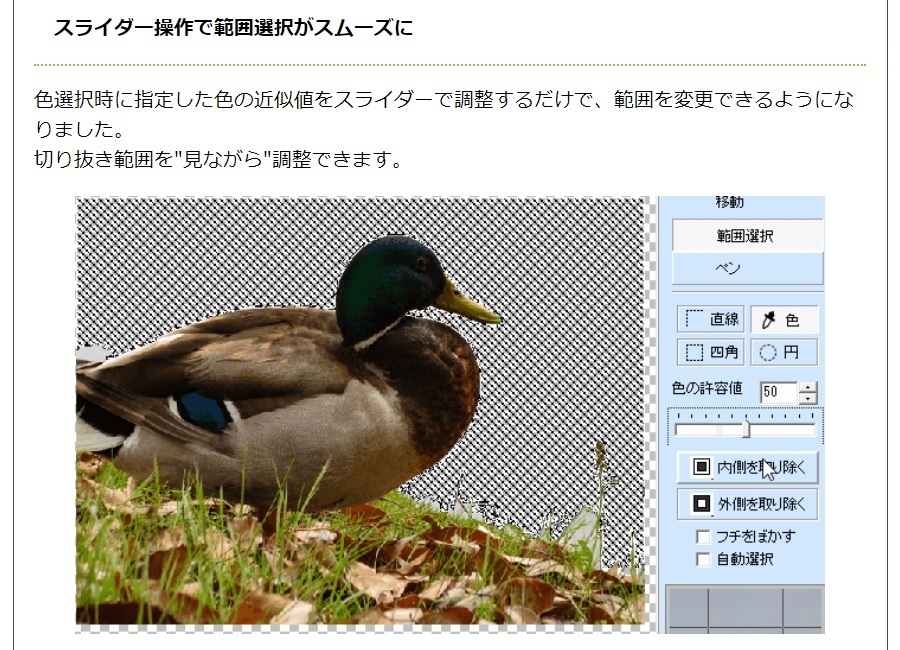Switch to the ペン tool
Image resolution: width=900 pixels, height=650 pixels.
(747, 268)
